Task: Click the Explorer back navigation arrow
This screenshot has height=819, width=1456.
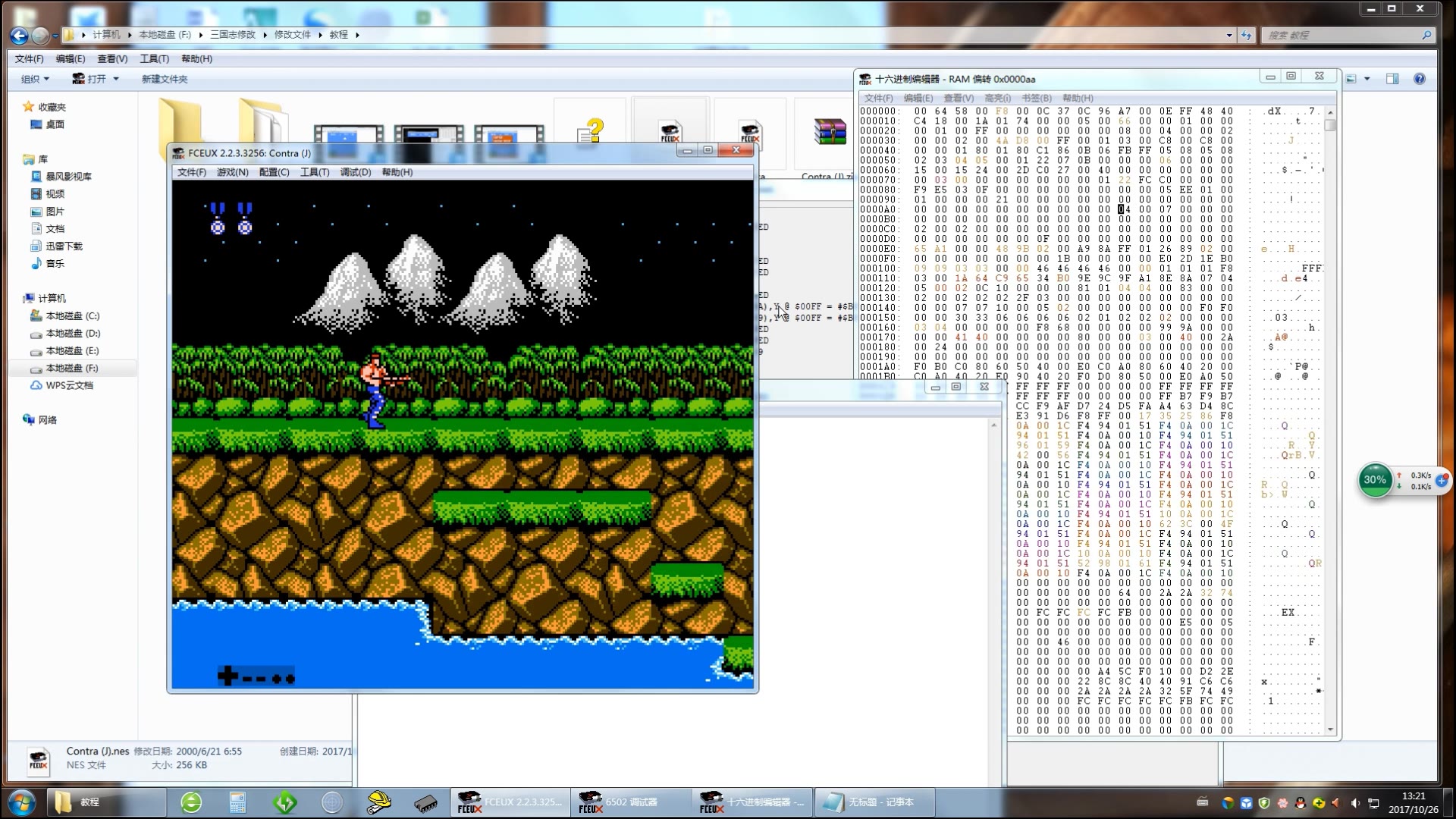Action: [20, 35]
